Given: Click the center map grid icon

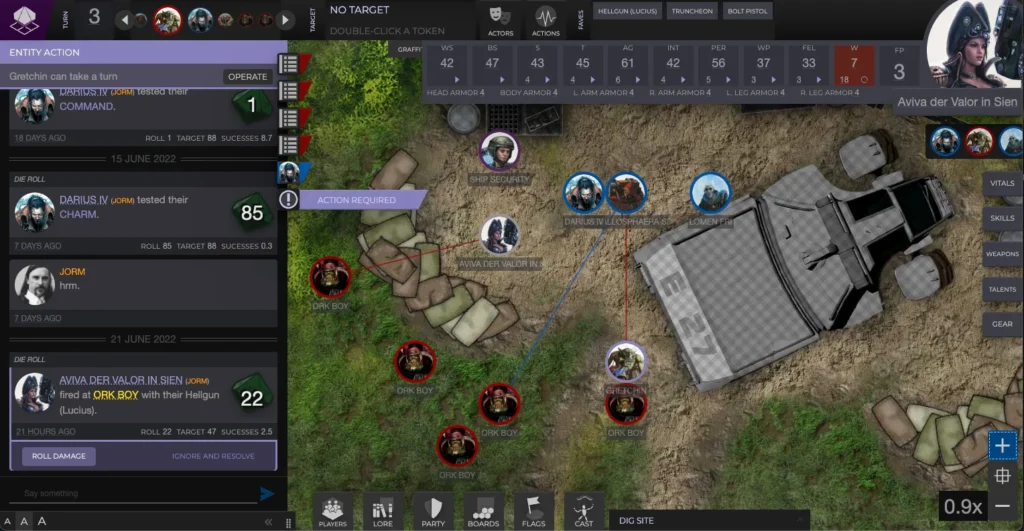Looking at the screenshot, I should pos(1002,475).
